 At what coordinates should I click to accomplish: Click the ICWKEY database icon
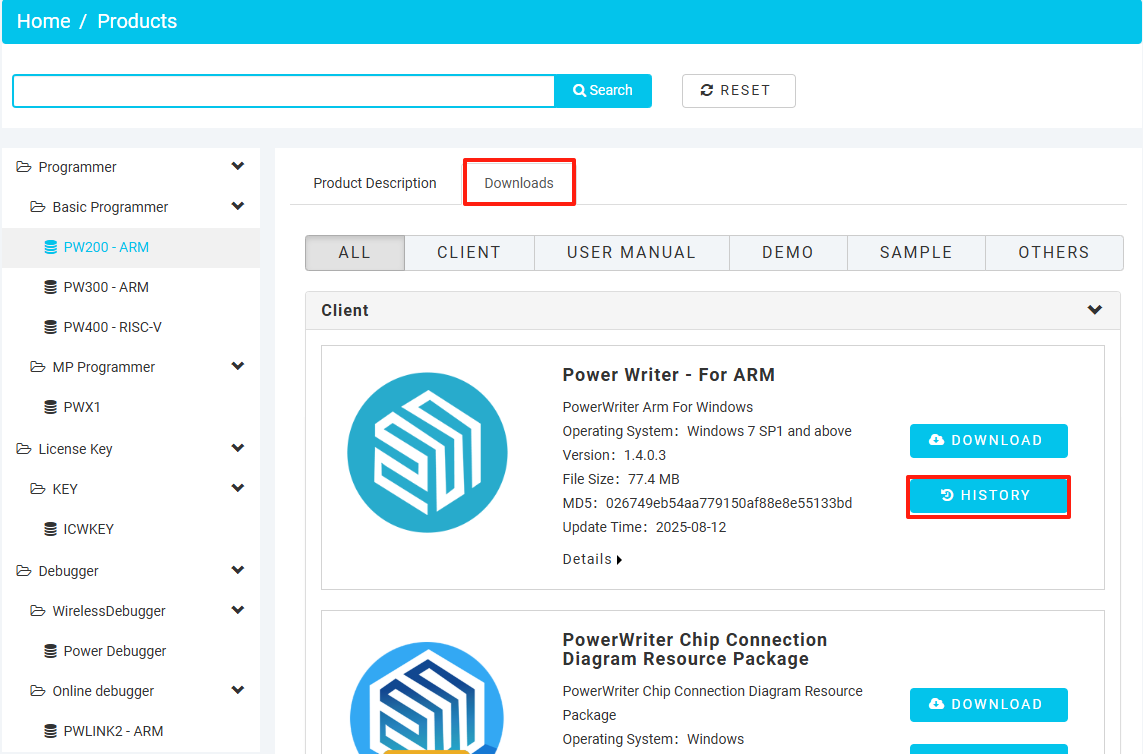[50, 529]
